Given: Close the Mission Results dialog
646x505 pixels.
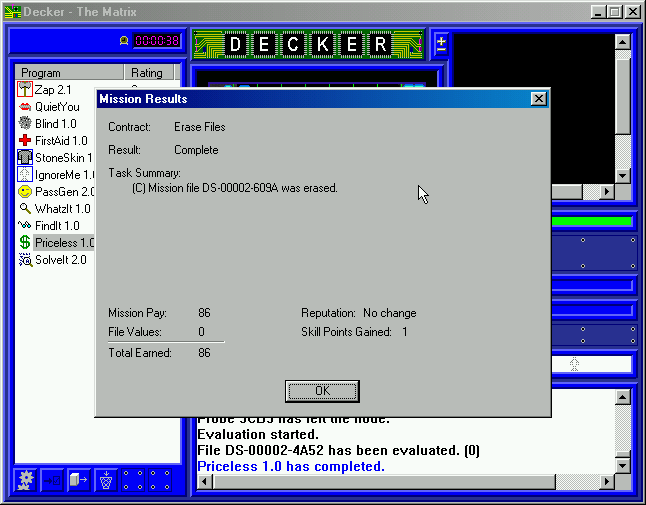Looking at the screenshot, I should click(x=538, y=99).
